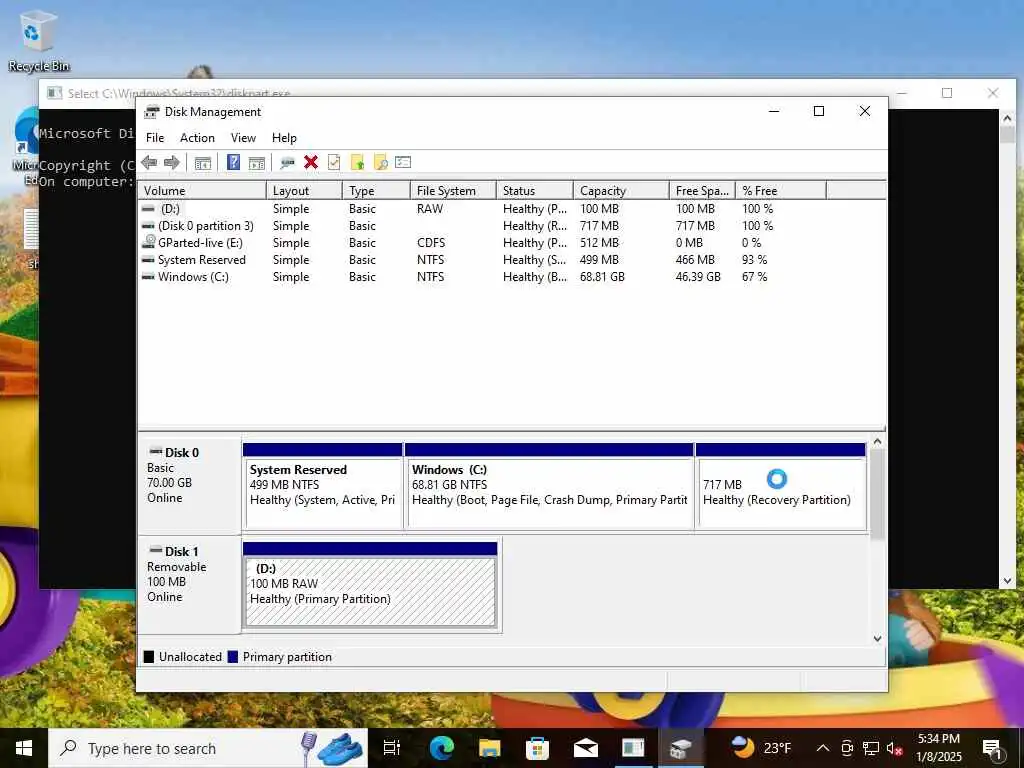This screenshot has height=768, width=1024.
Task: Select the System Reserved volume row
Action: [511, 260]
